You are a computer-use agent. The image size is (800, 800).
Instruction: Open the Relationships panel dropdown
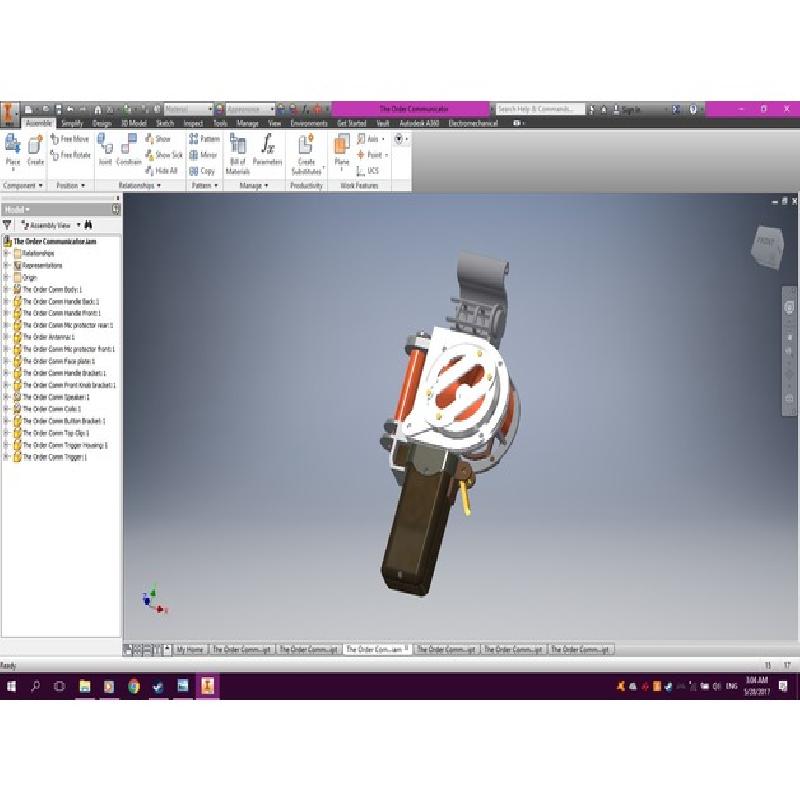(139, 186)
